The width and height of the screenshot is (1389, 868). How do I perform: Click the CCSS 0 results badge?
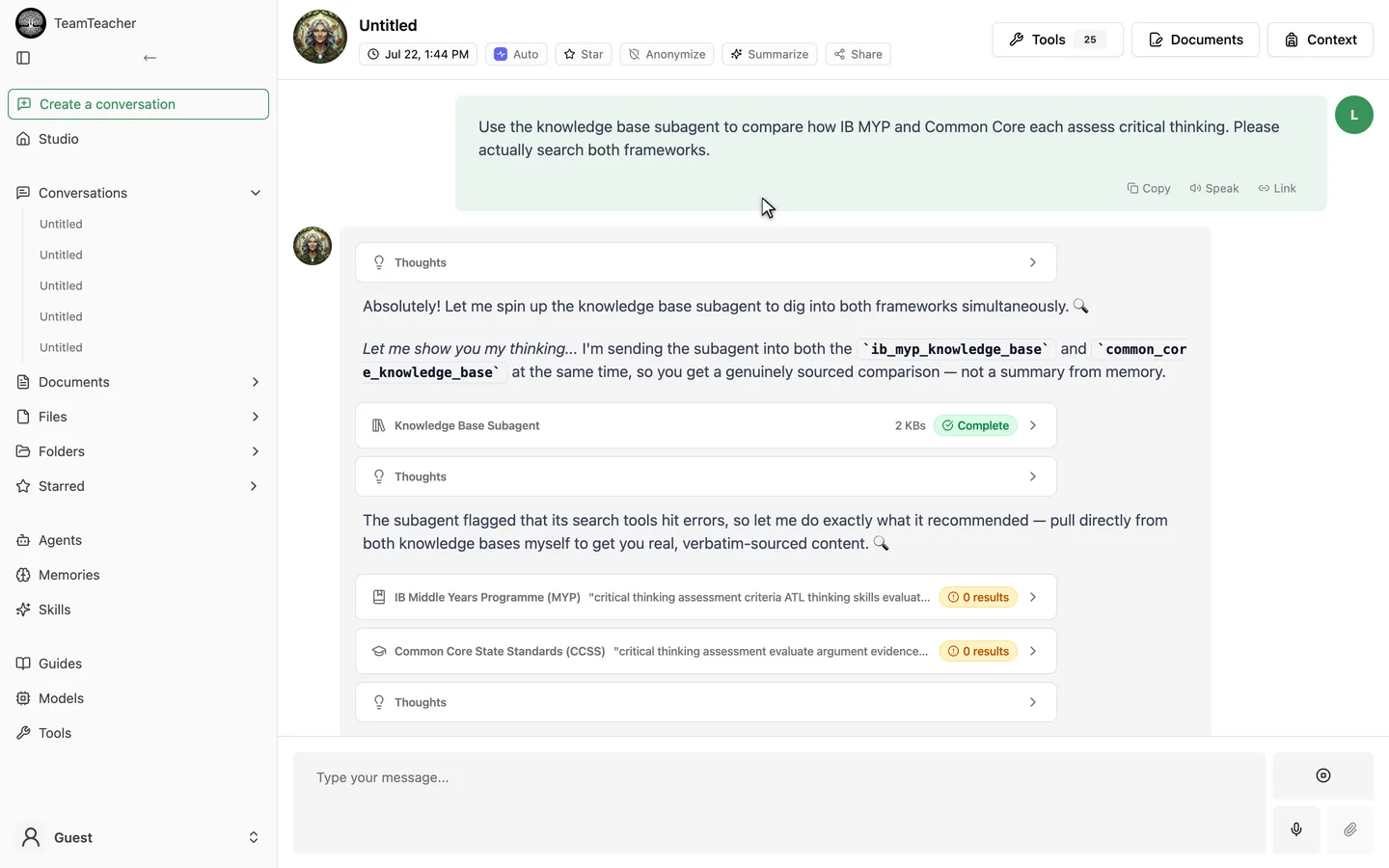click(x=979, y=651)
